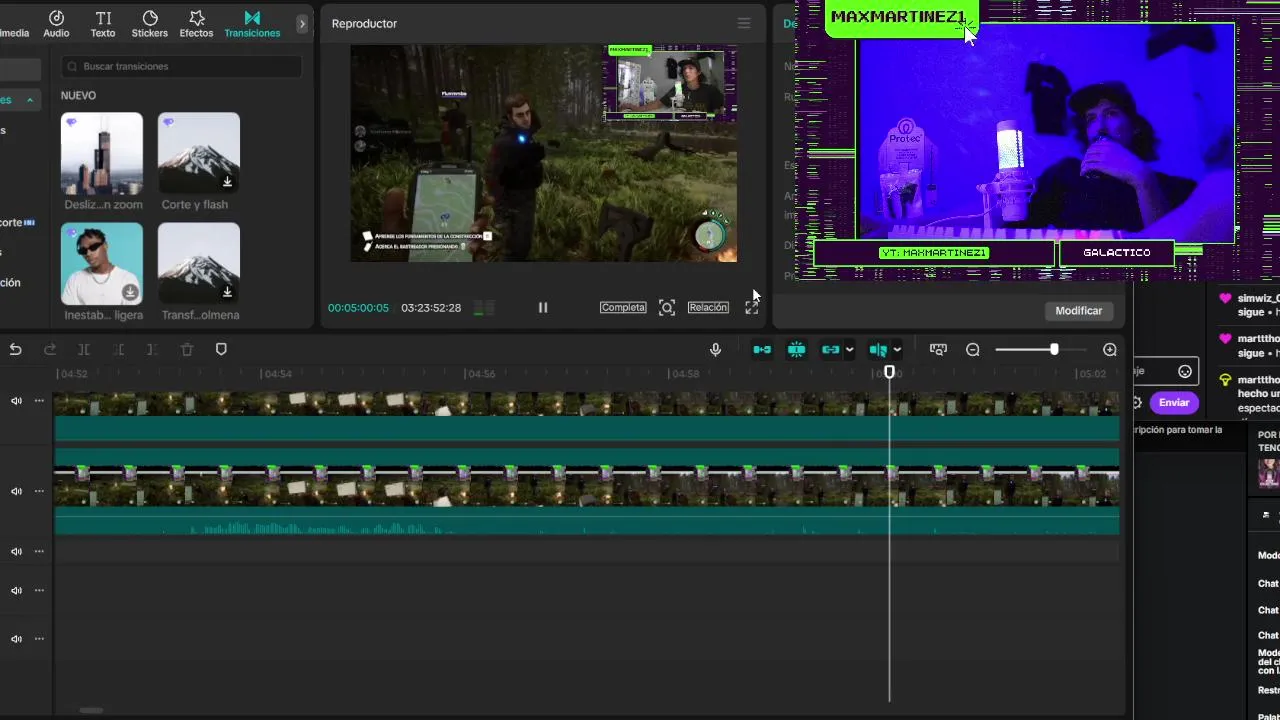Click the trash delete icon
Viewport: 1280px width, 720px height.
pyautogui.click(x=187, y=349)
